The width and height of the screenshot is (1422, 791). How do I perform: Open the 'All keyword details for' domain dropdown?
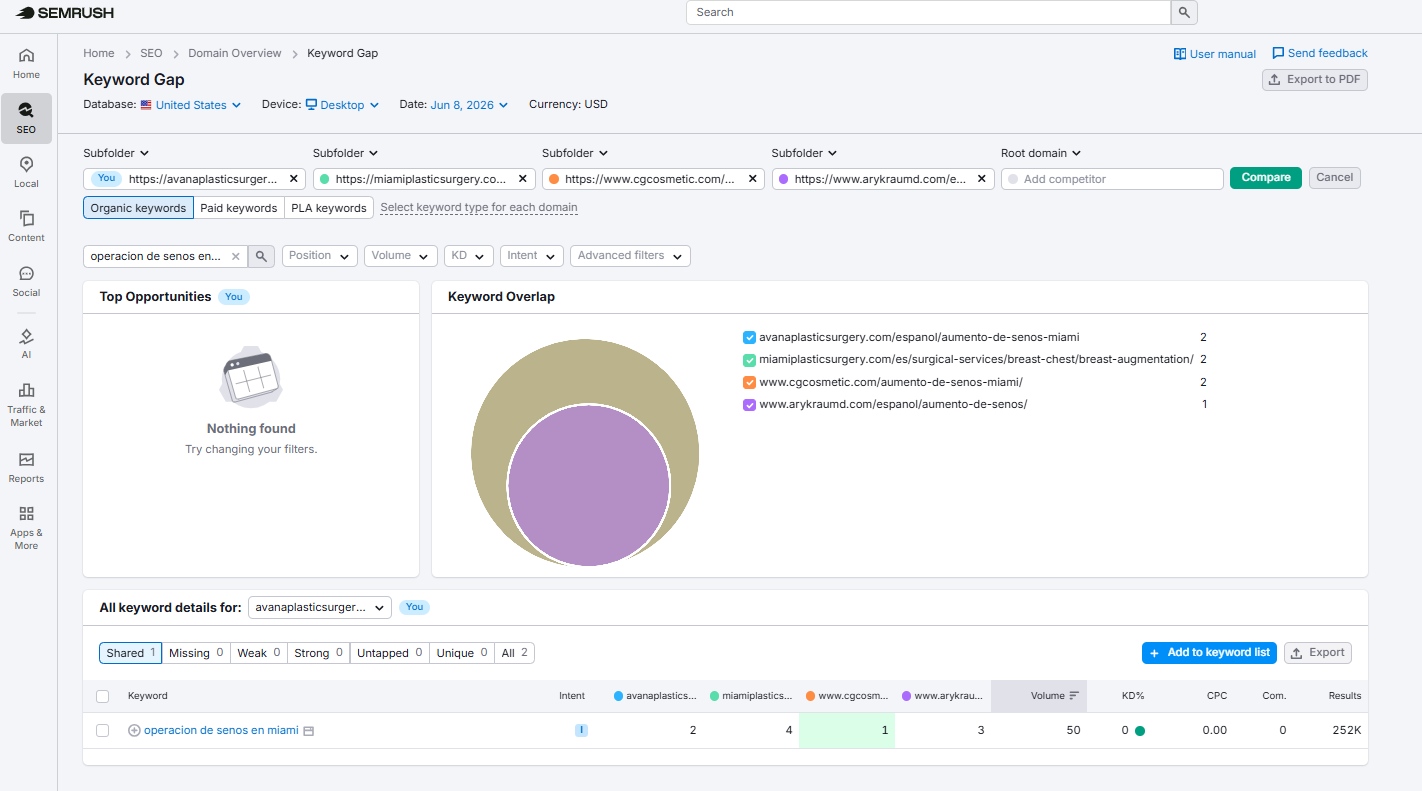point(320,607)
